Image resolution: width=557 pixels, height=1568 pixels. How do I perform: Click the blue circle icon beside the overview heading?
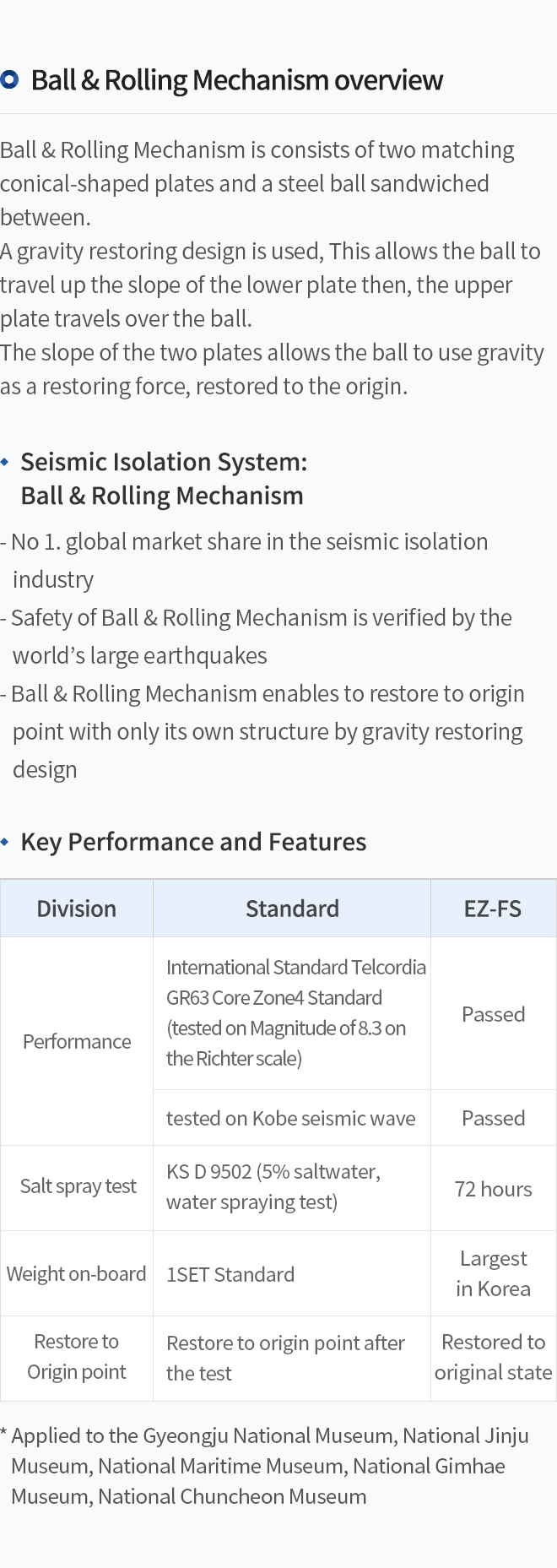tap(9, 80)
